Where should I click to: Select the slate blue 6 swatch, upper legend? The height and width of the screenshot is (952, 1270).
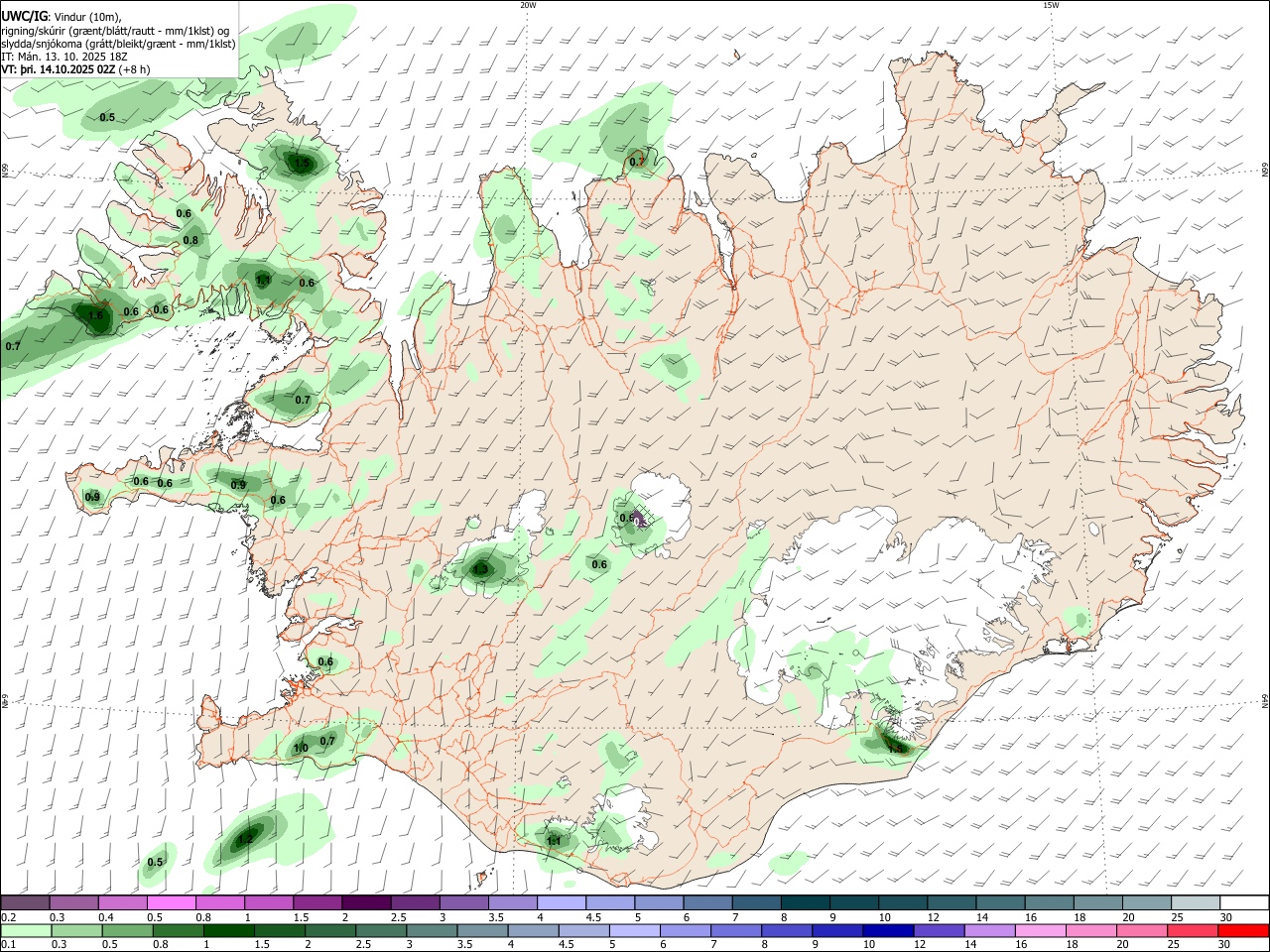coord(708,903)
